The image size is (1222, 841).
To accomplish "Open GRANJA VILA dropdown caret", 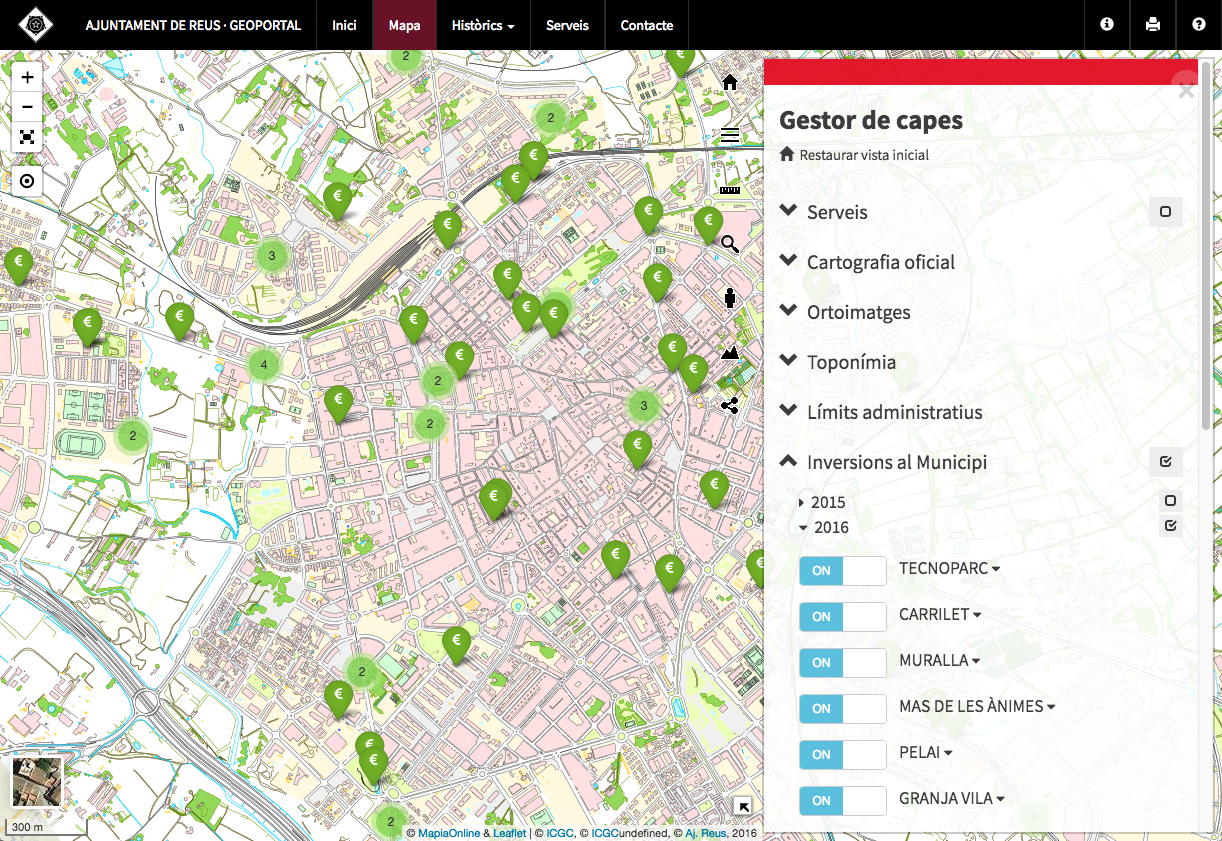I will pyautogui.click(x=1000, y=800).
